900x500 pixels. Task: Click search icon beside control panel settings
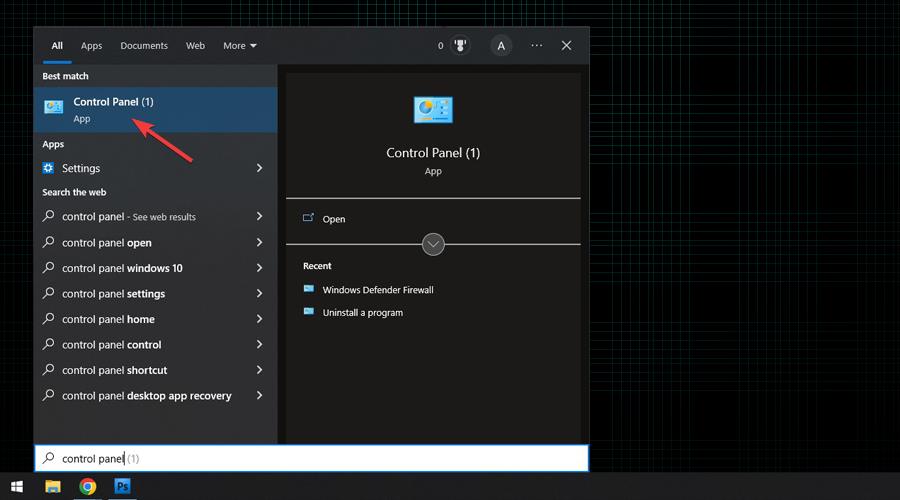(x=49, y=293)
